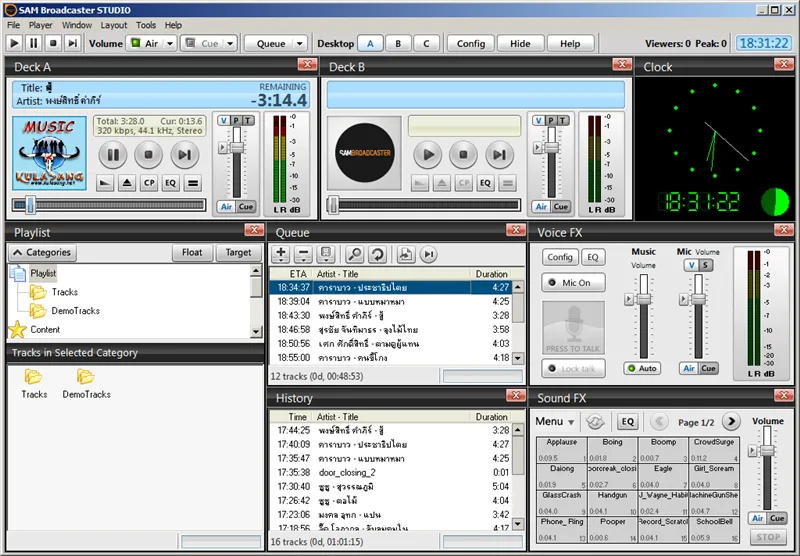Viewport: 800px width, 556px height.
Task: Toggle Deck A Cue output
Action: [246, 207]
